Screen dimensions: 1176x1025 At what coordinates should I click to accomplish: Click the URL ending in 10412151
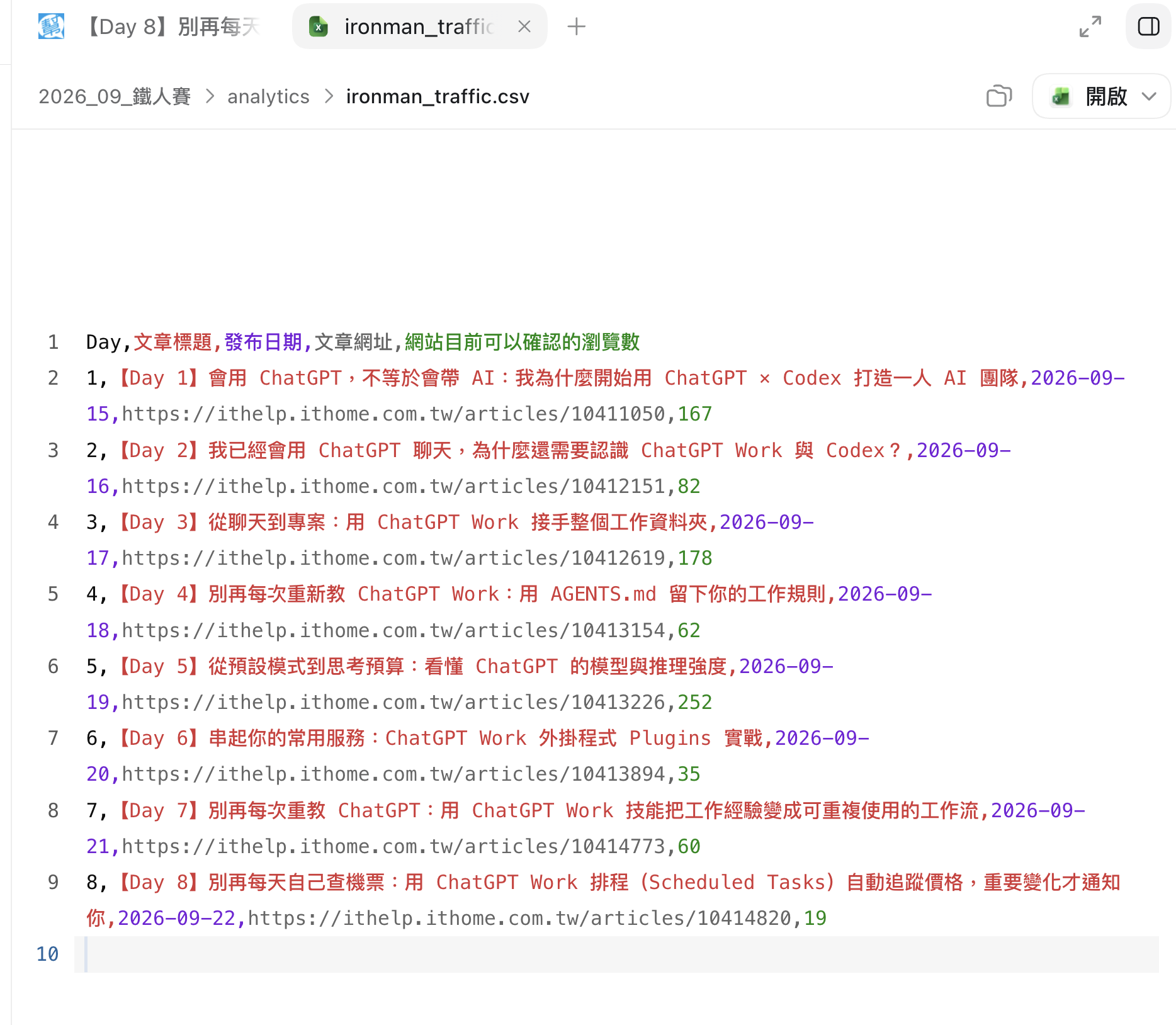click(x=393, y=486)
